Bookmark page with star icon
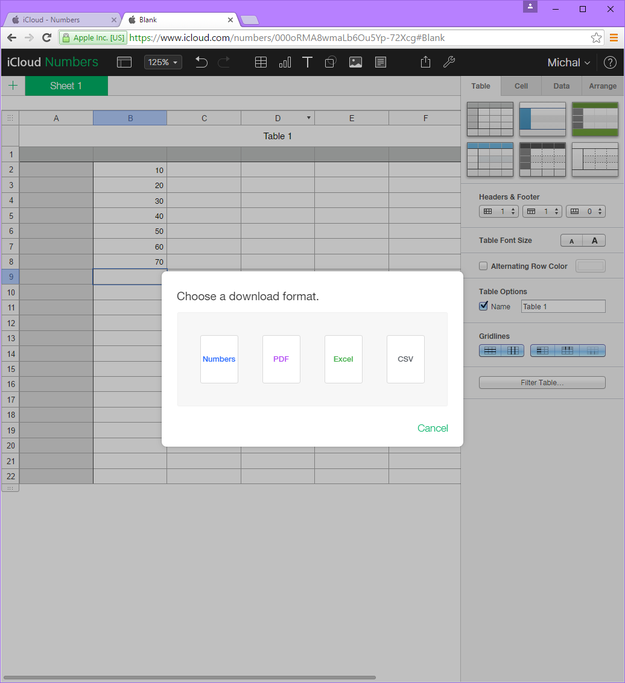 596,38
